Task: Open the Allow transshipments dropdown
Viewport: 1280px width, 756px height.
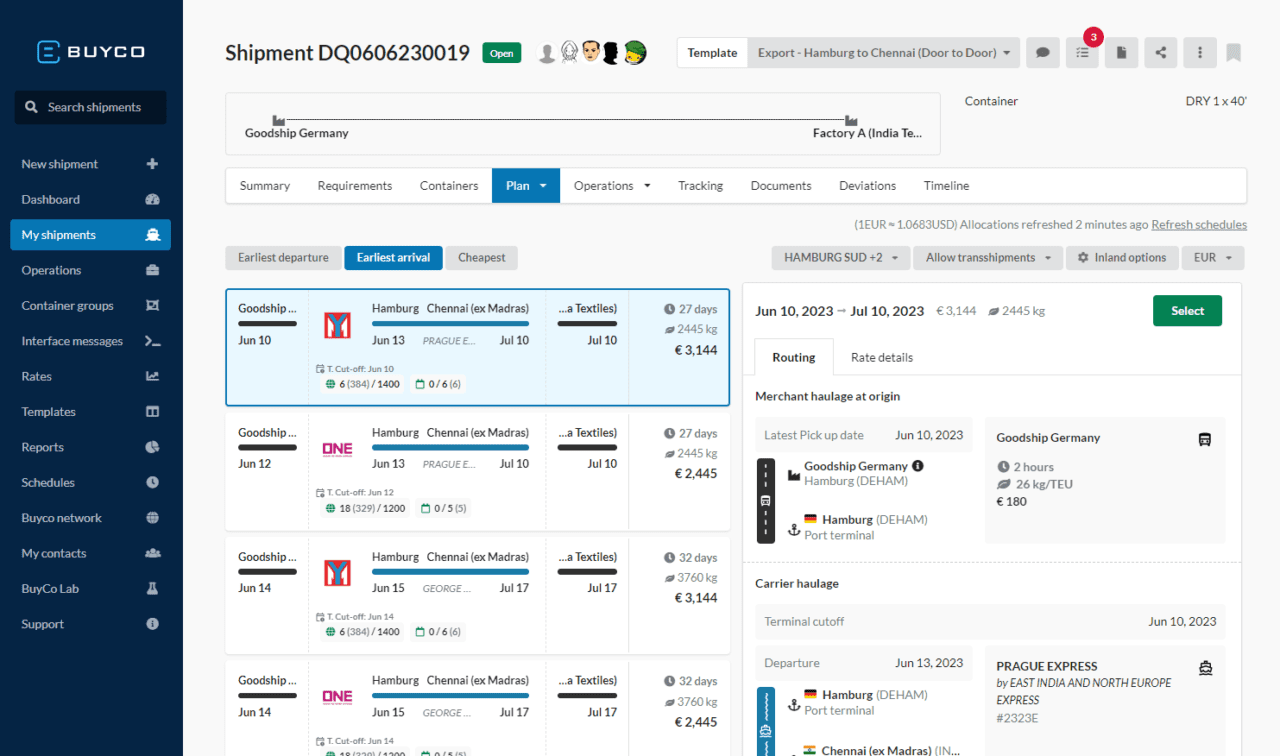Action: point(987,257)
